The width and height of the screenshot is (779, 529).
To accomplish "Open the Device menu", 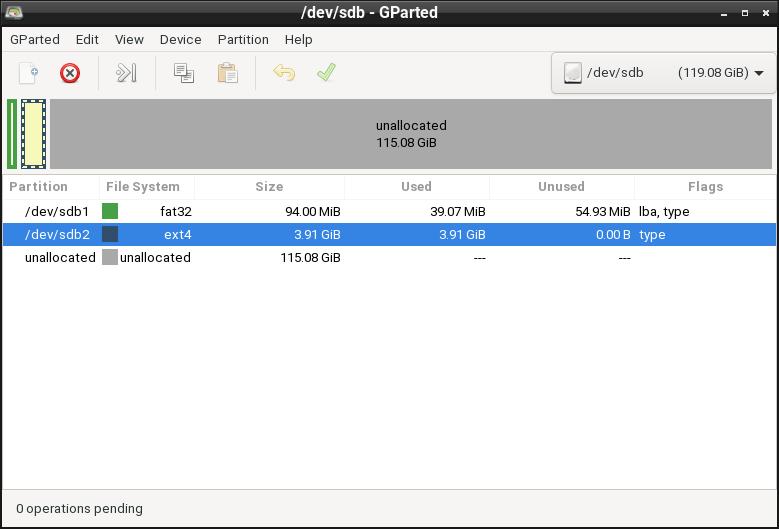I will click(x=180, y=39).
